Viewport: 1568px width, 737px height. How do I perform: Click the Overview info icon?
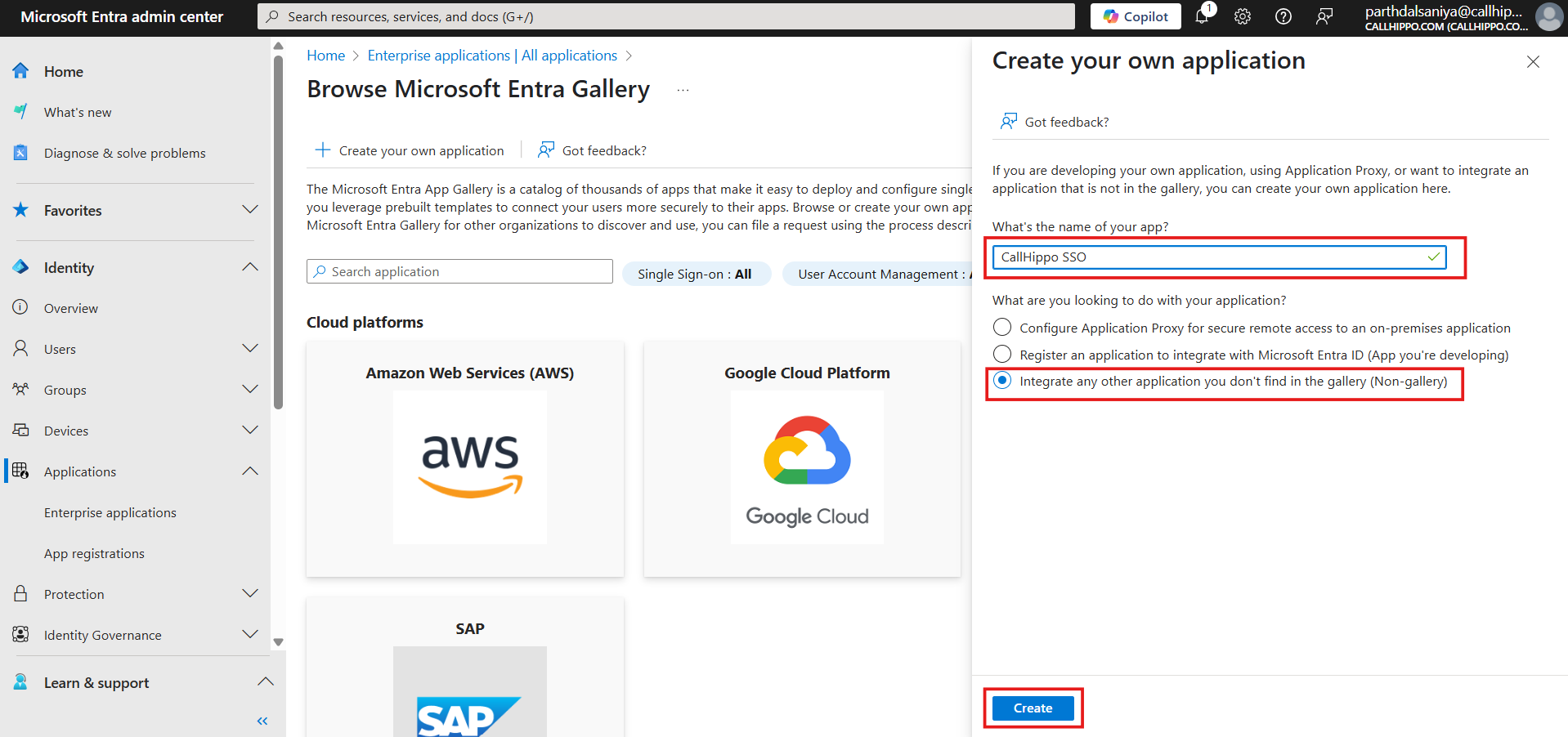[20, 308]
